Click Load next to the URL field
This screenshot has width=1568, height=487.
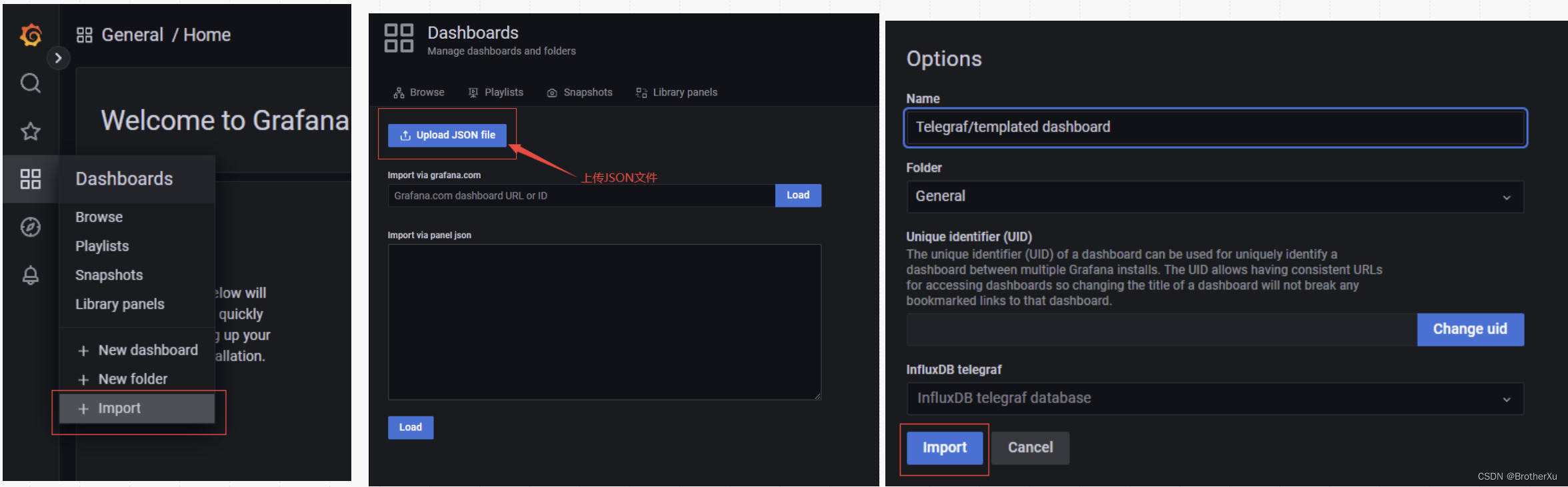[798, 195]
